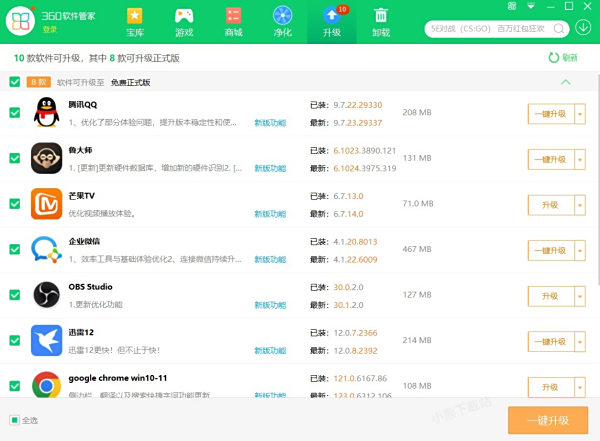Viewport: 600px width, 441px height.
Task: Click the 腾讯QQ name text
Action: pos(83,105)
